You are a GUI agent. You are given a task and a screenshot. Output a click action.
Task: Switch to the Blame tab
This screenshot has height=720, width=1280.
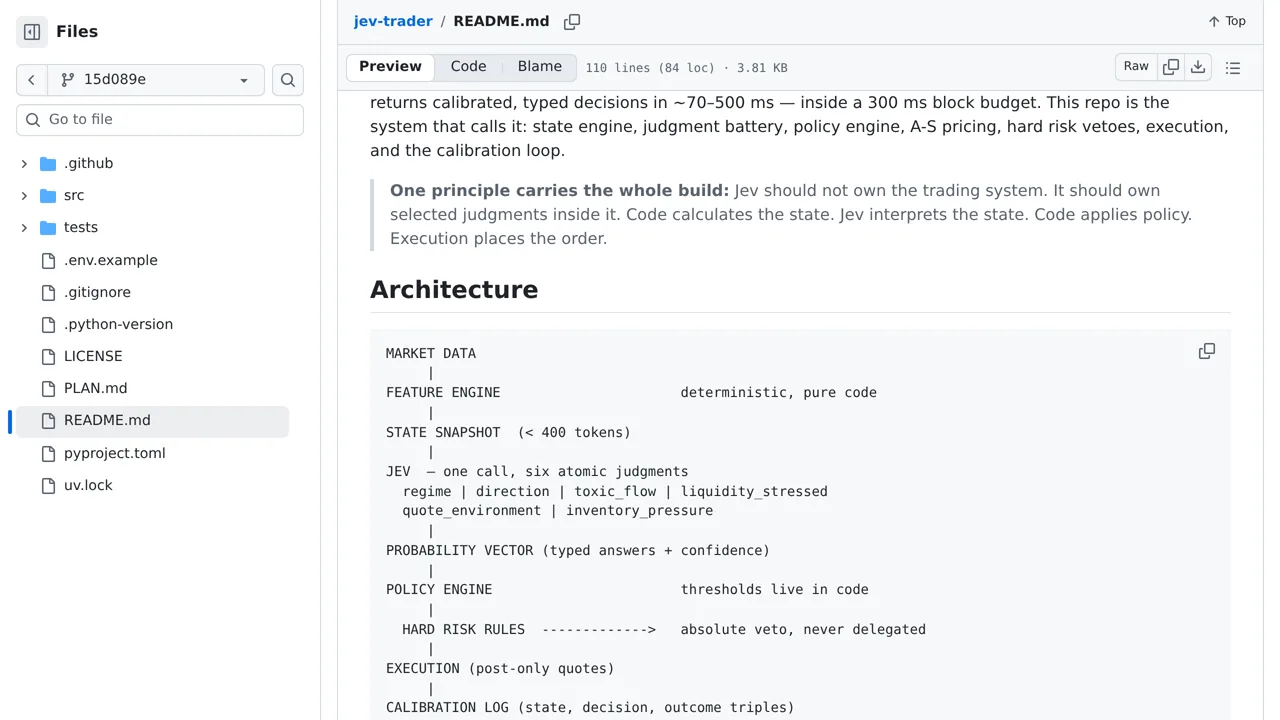(539, 67)
